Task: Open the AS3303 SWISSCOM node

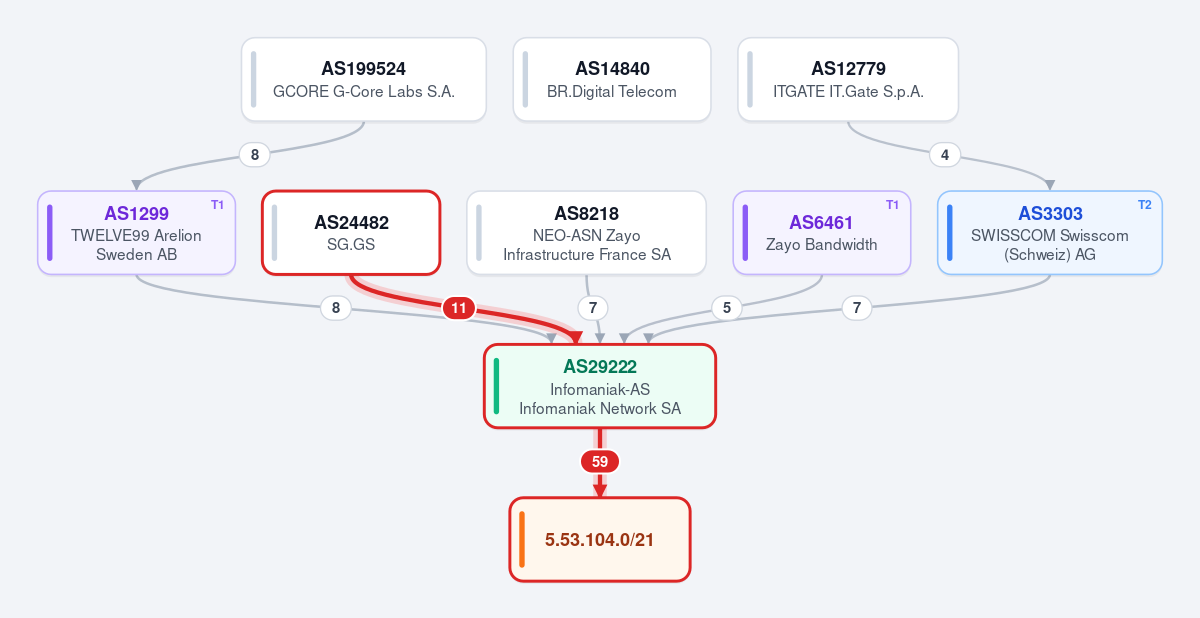Action: [x=1050, y=232]
